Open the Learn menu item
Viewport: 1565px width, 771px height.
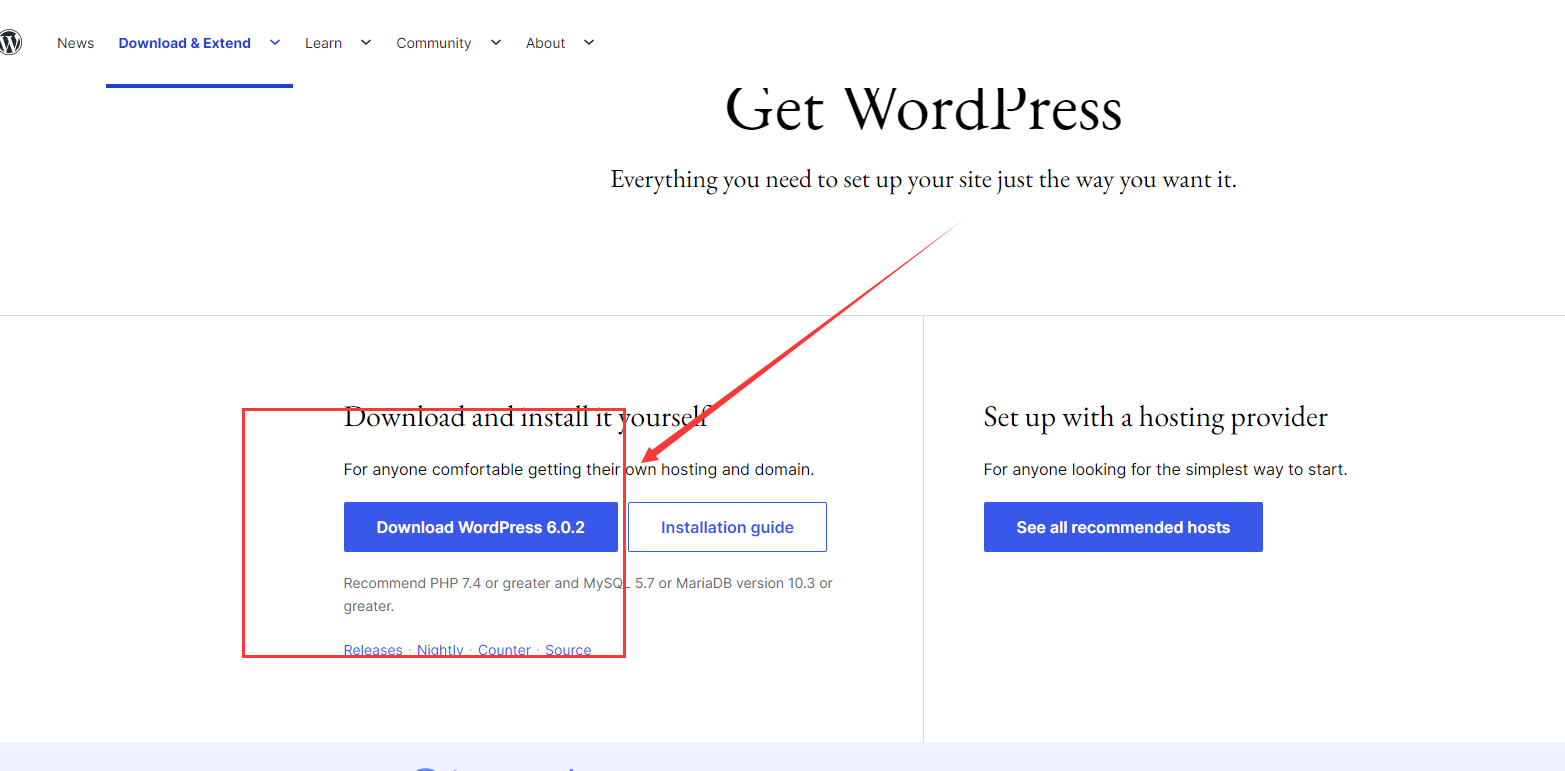click(323, 43)
